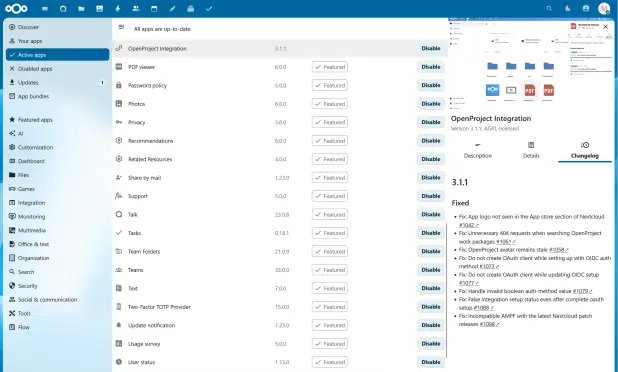
Task: Open Social & communication category
Action: [x=58, y=299]
